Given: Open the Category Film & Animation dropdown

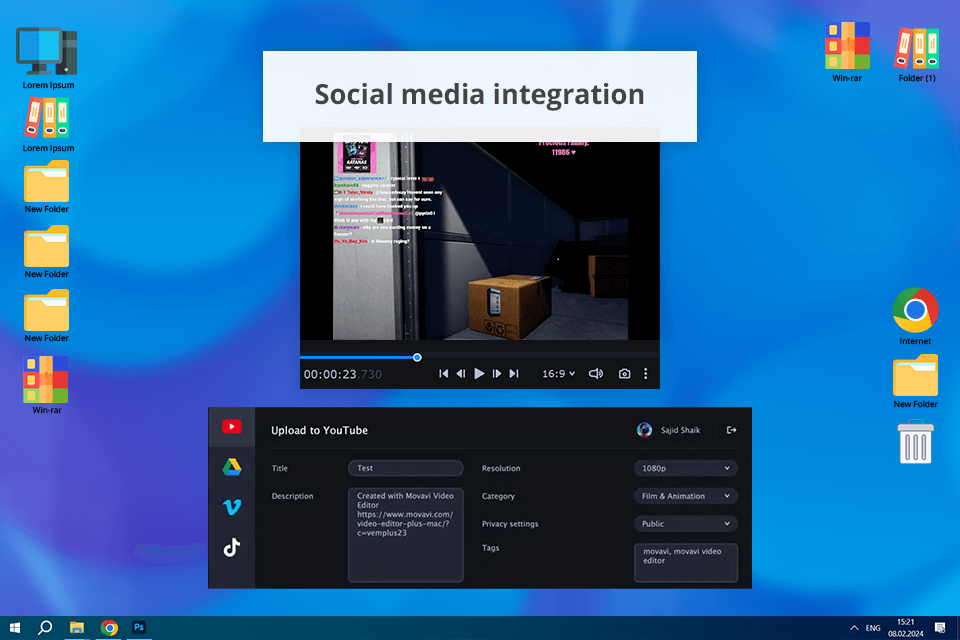Looking at the screenshot, I should [686, 496].
